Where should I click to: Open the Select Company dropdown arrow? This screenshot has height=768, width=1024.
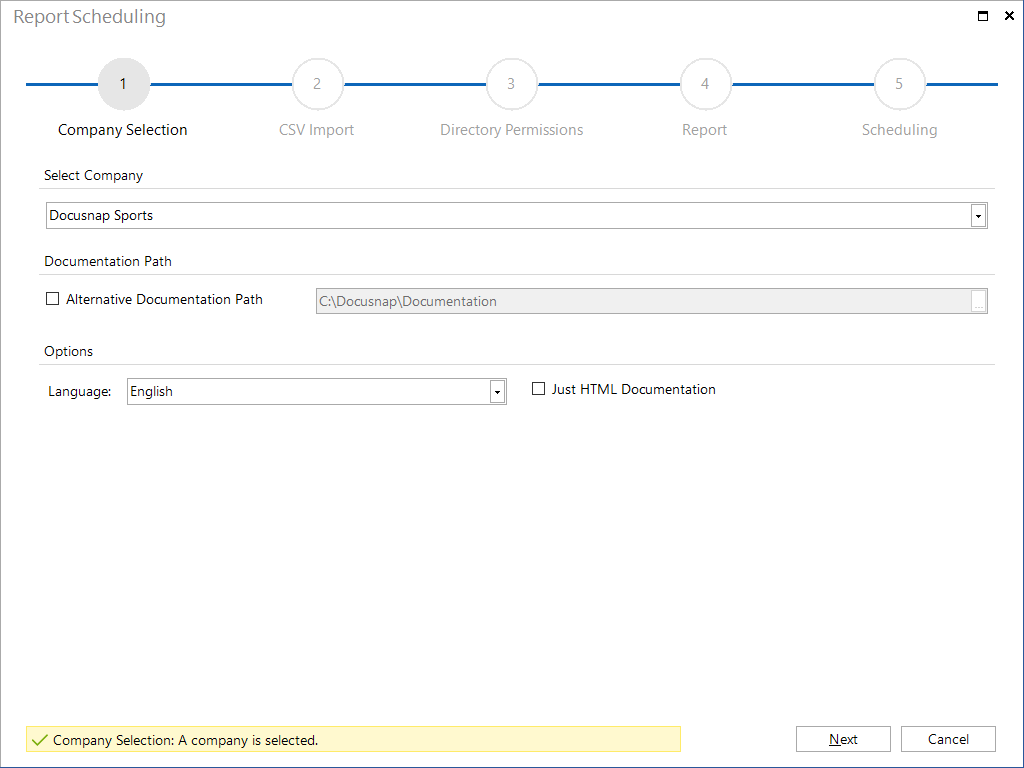coord(978,216)
